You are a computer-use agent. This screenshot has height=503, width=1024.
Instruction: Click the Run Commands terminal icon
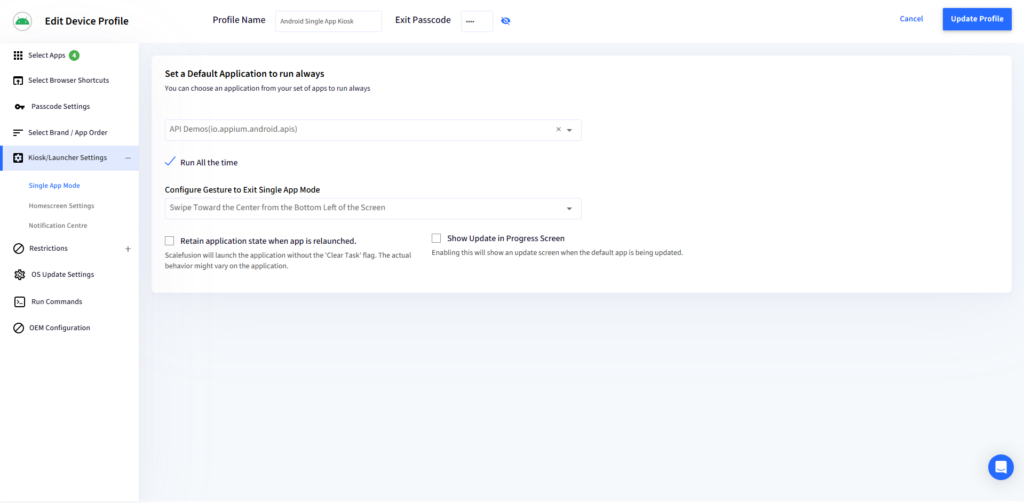tap(20, 302)
